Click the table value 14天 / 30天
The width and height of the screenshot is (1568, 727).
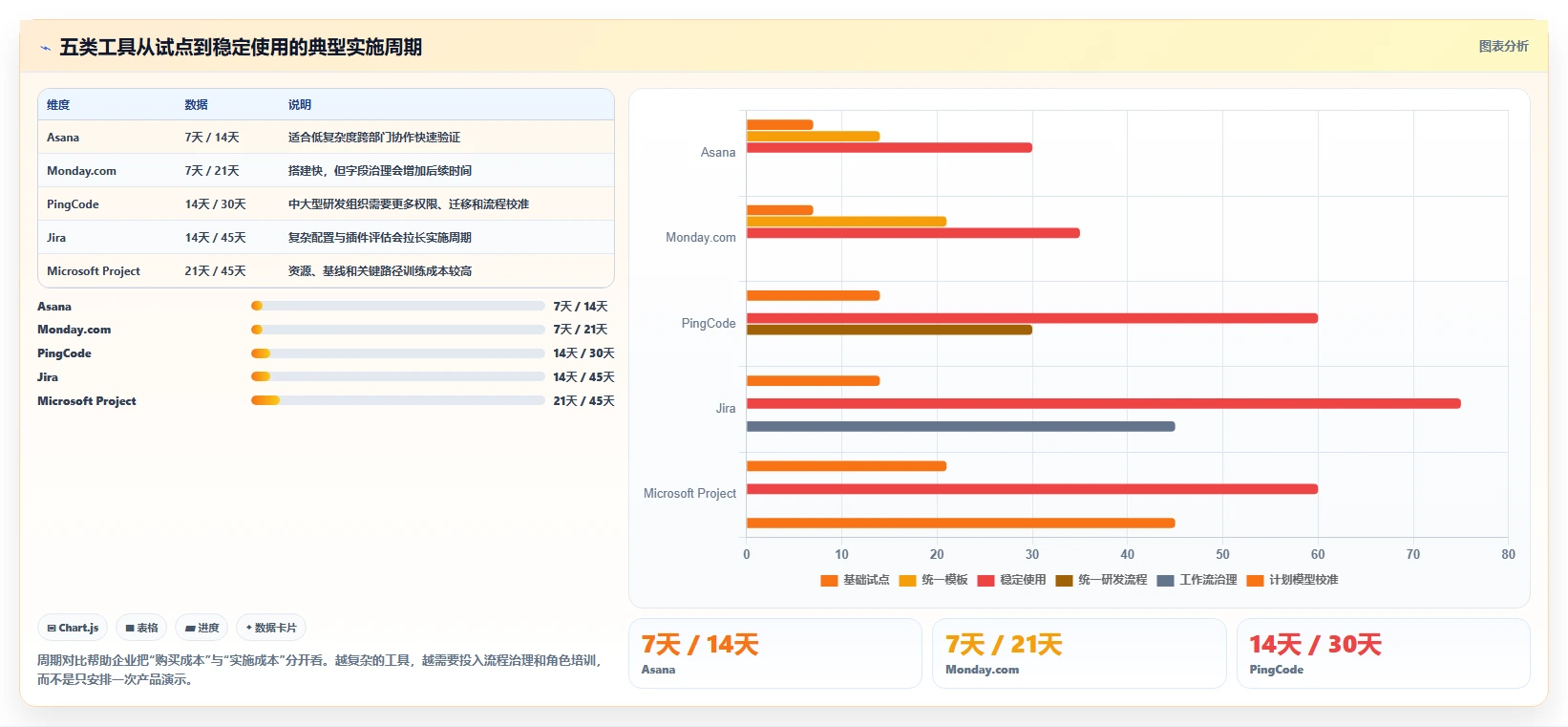215,204
